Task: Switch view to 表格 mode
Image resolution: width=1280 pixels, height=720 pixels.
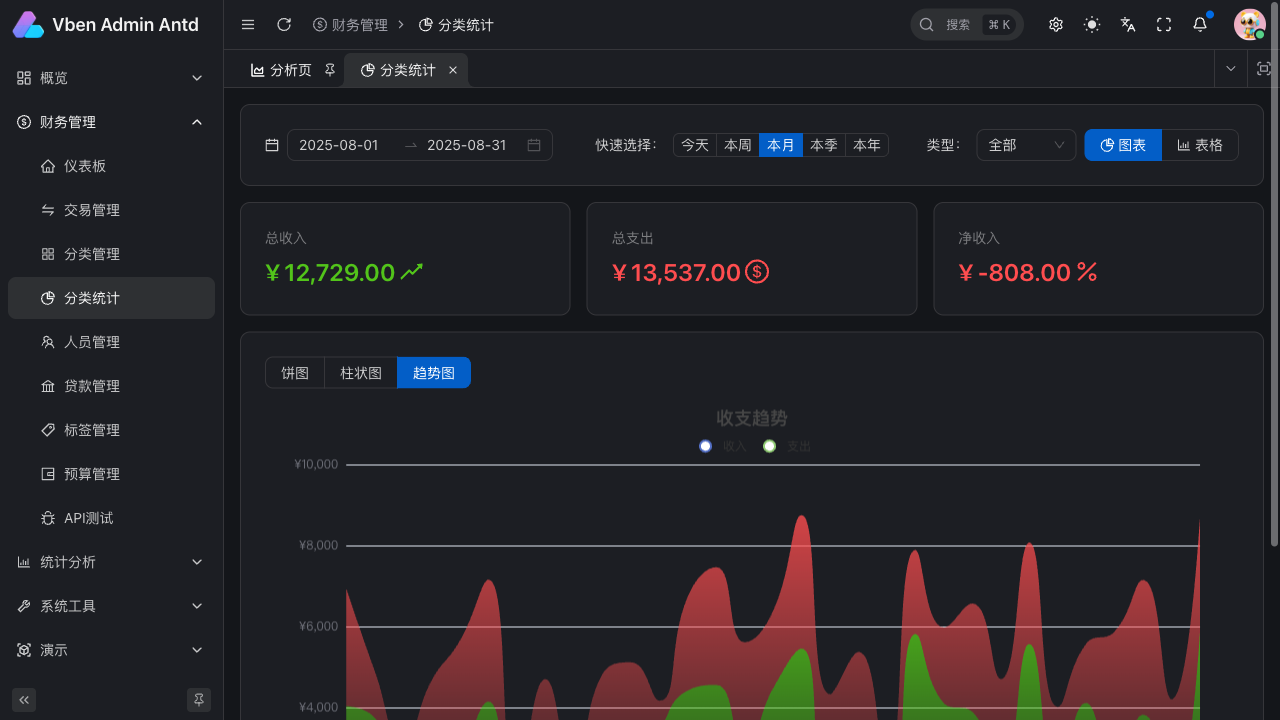Action: coord(1200,145)
